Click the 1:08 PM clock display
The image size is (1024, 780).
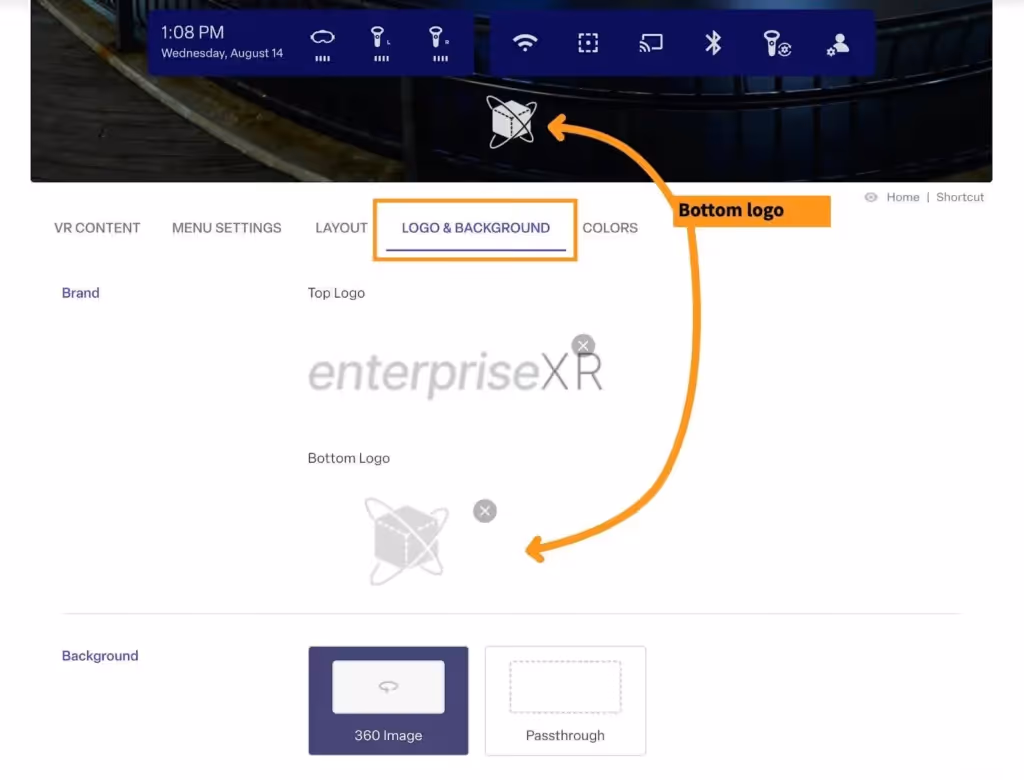point(193,33)
